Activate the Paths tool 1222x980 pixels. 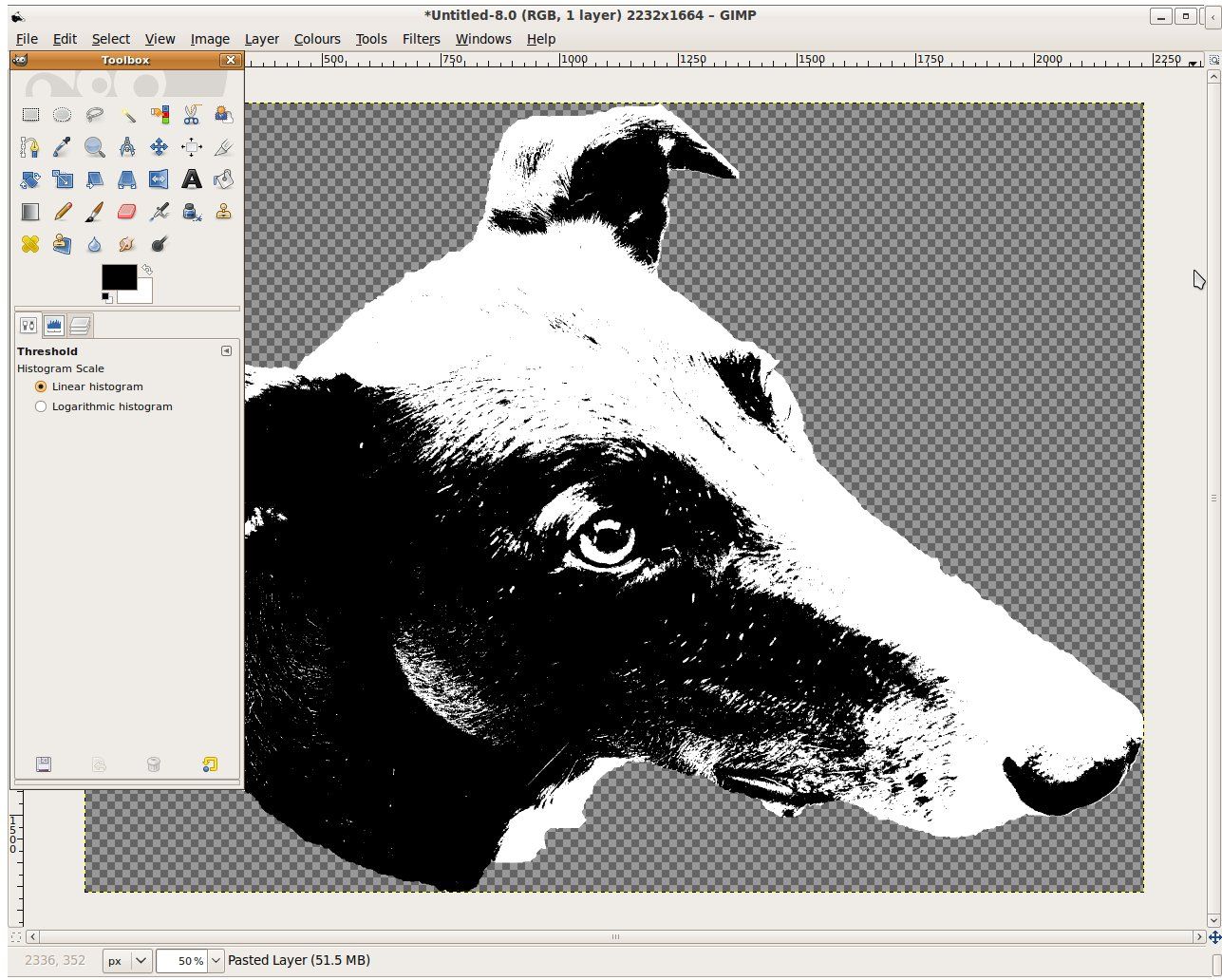(x=30, y=147)
